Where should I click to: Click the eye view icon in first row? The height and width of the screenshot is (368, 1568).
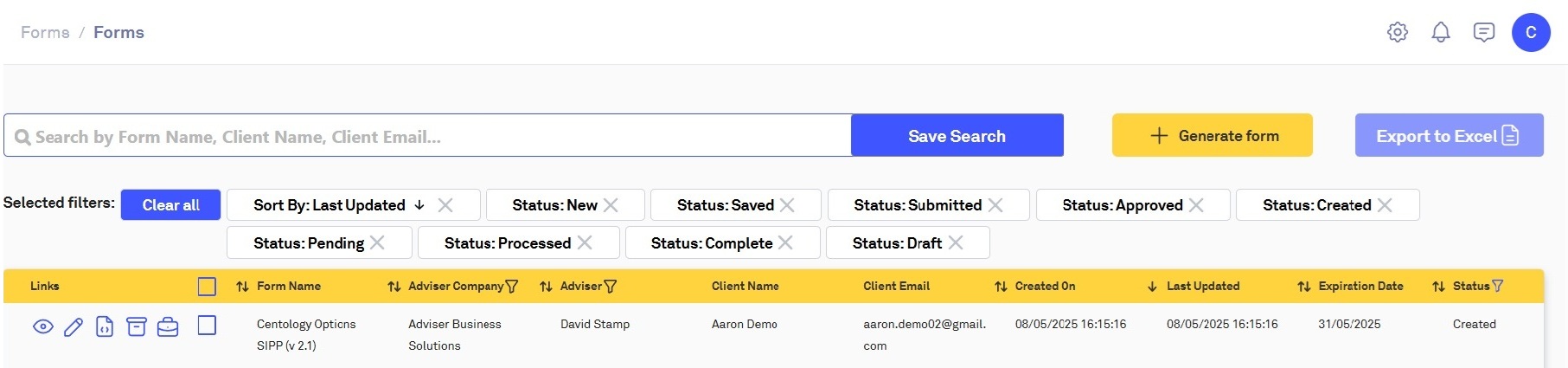click(43, 326)
